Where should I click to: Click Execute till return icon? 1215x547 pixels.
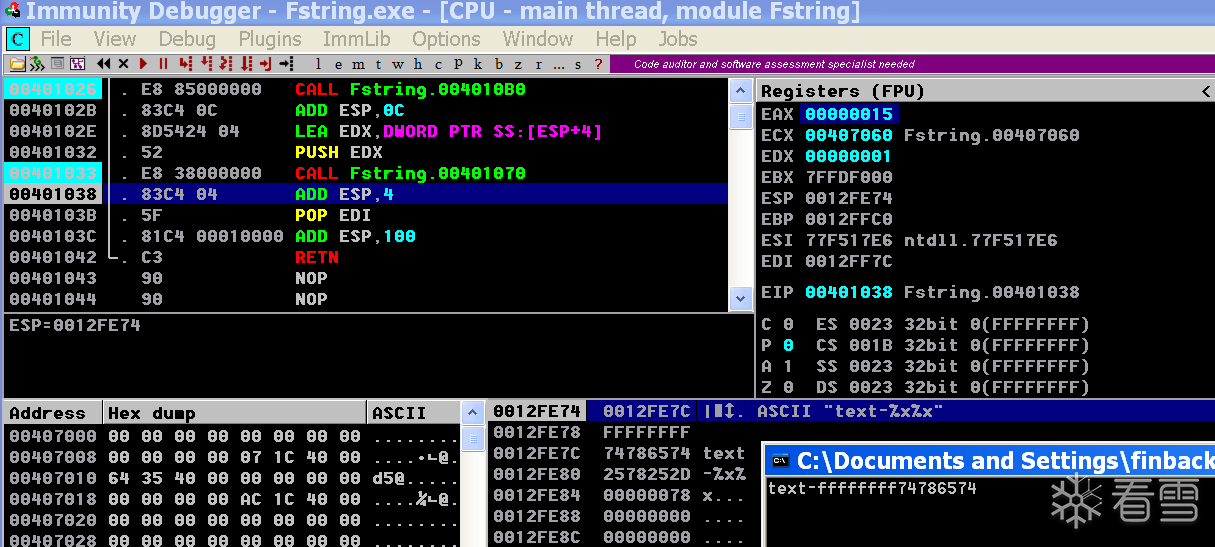pyautogui.click(x=265, y=64)
